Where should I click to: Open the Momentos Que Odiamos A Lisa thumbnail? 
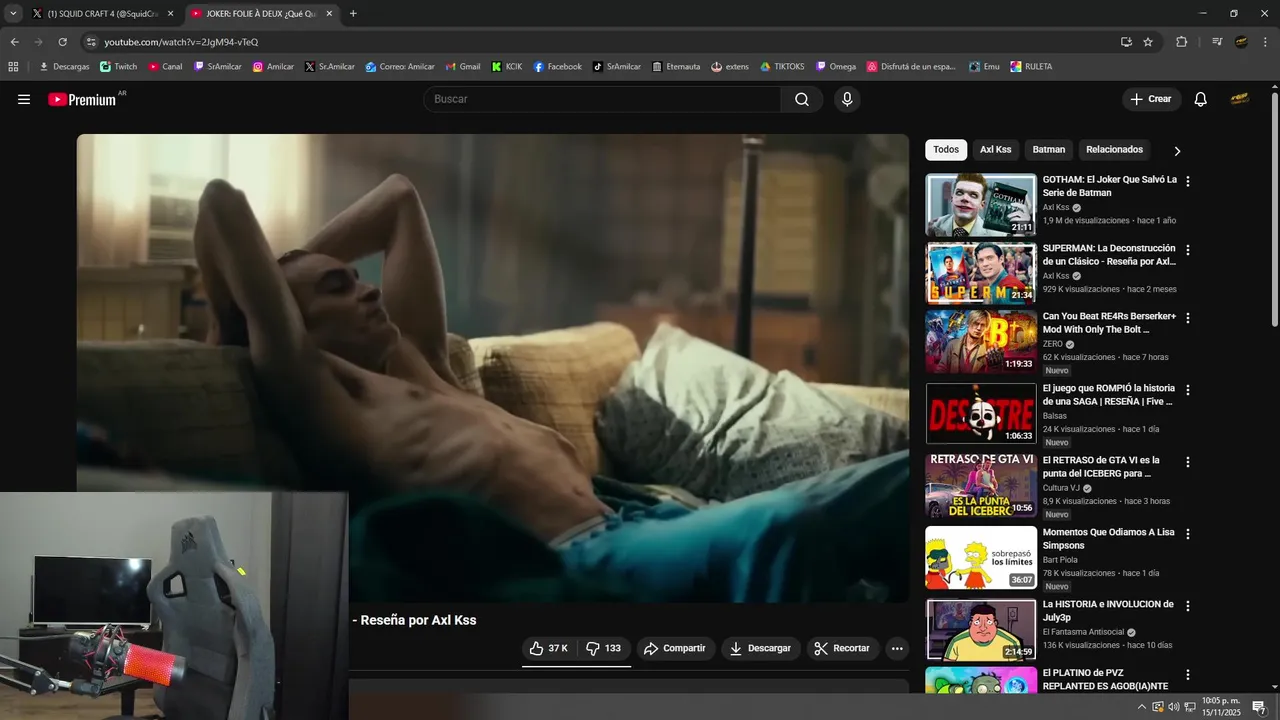click(x=980, y=557)
